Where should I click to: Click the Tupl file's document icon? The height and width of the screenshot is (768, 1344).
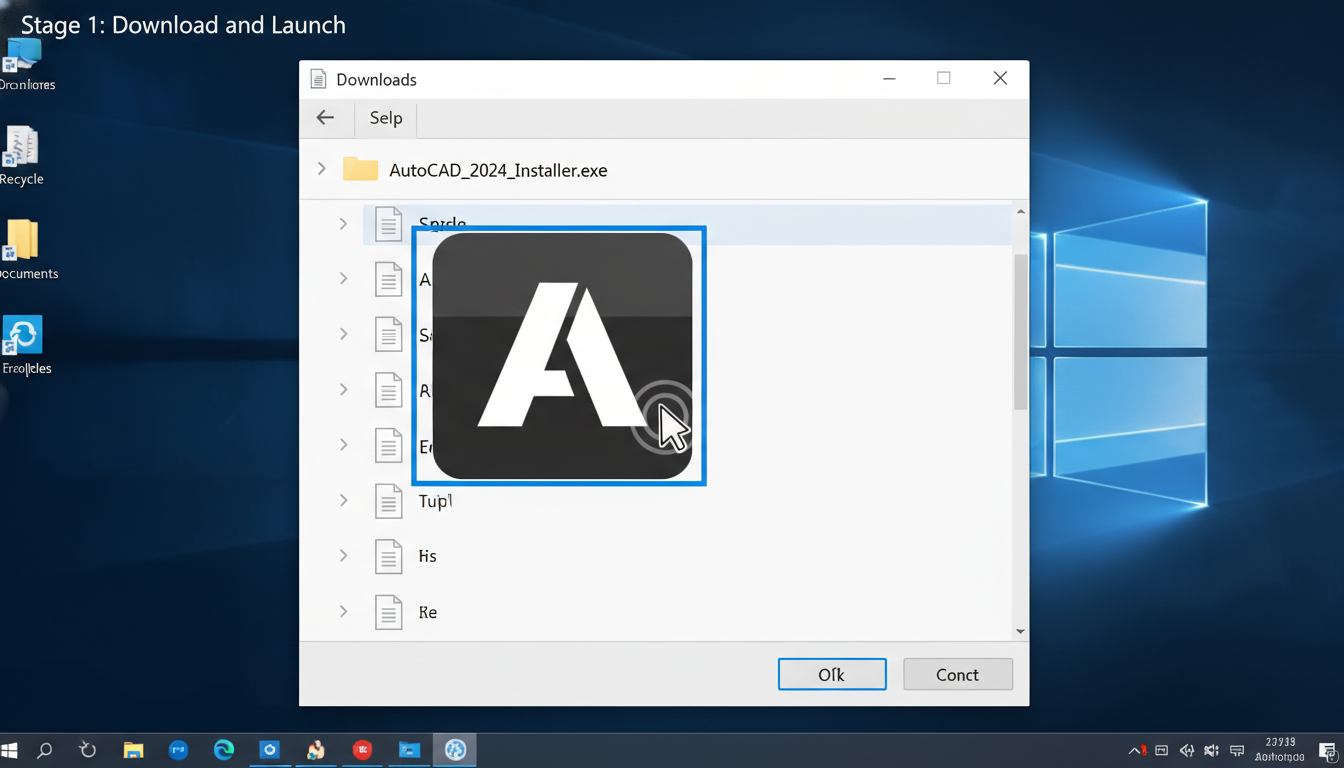[x=389, y=500]
